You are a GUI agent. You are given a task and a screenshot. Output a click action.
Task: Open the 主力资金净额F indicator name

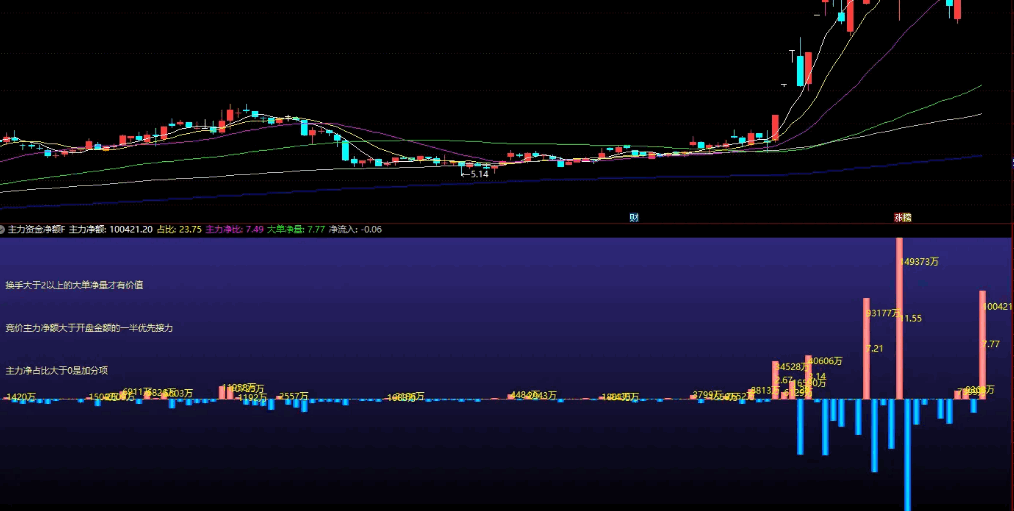pyautogui.click(x=36, y=230)
